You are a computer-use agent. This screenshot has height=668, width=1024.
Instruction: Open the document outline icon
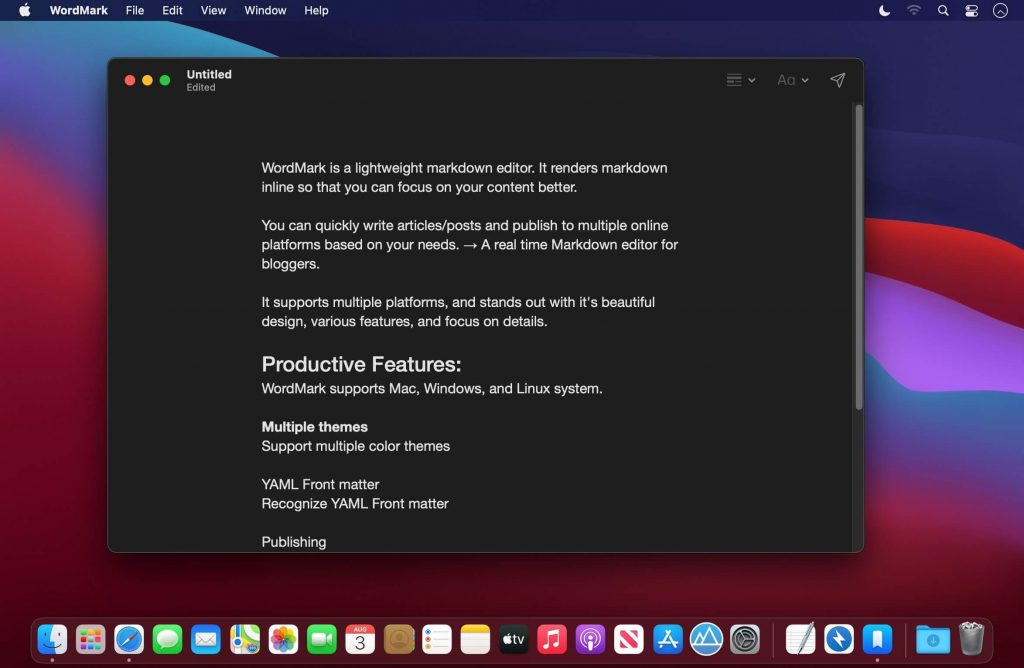click(x=734, y=80)
